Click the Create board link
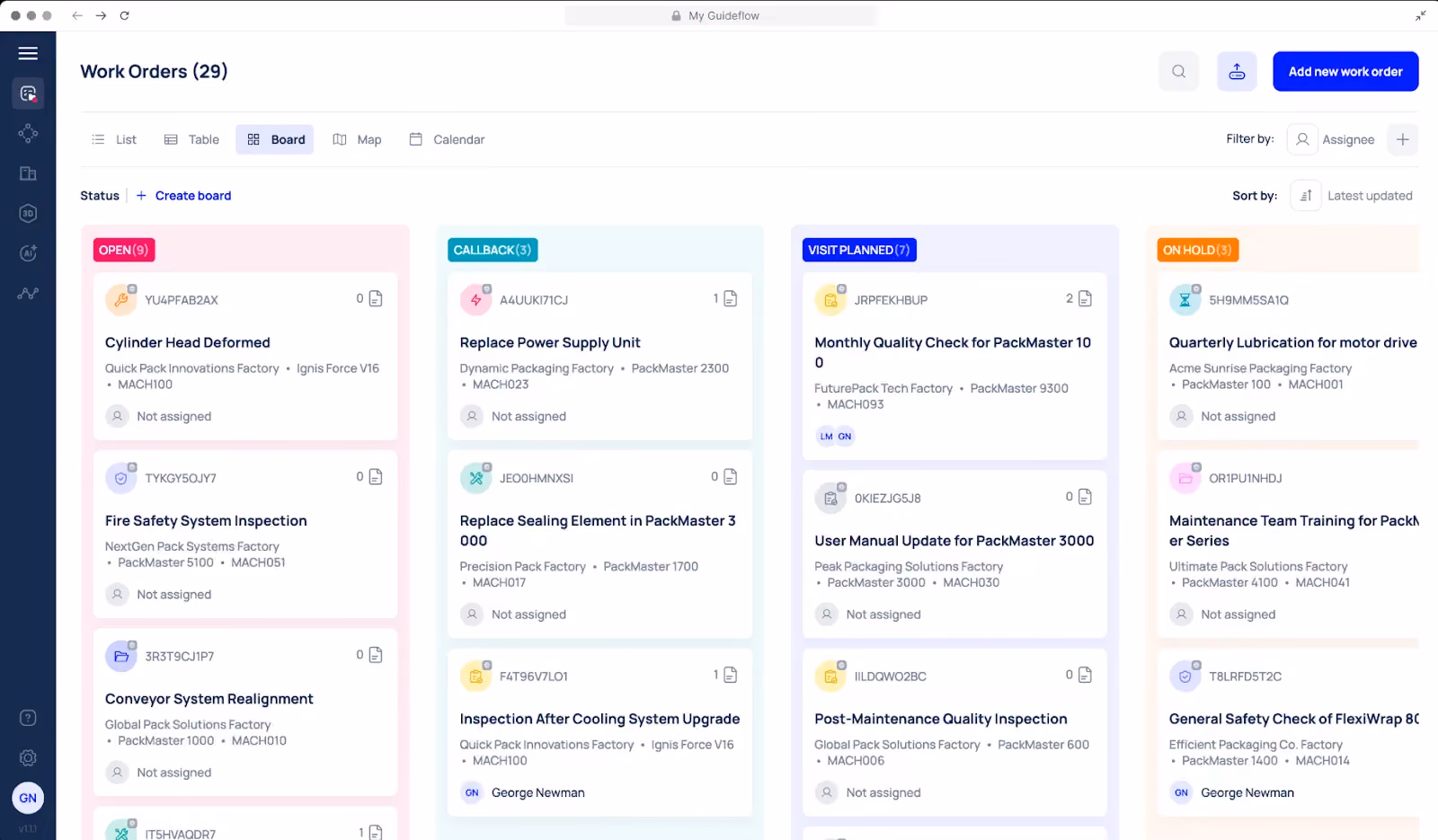Viewport: 1438px width, 840px height. click(x=183, y=196)
